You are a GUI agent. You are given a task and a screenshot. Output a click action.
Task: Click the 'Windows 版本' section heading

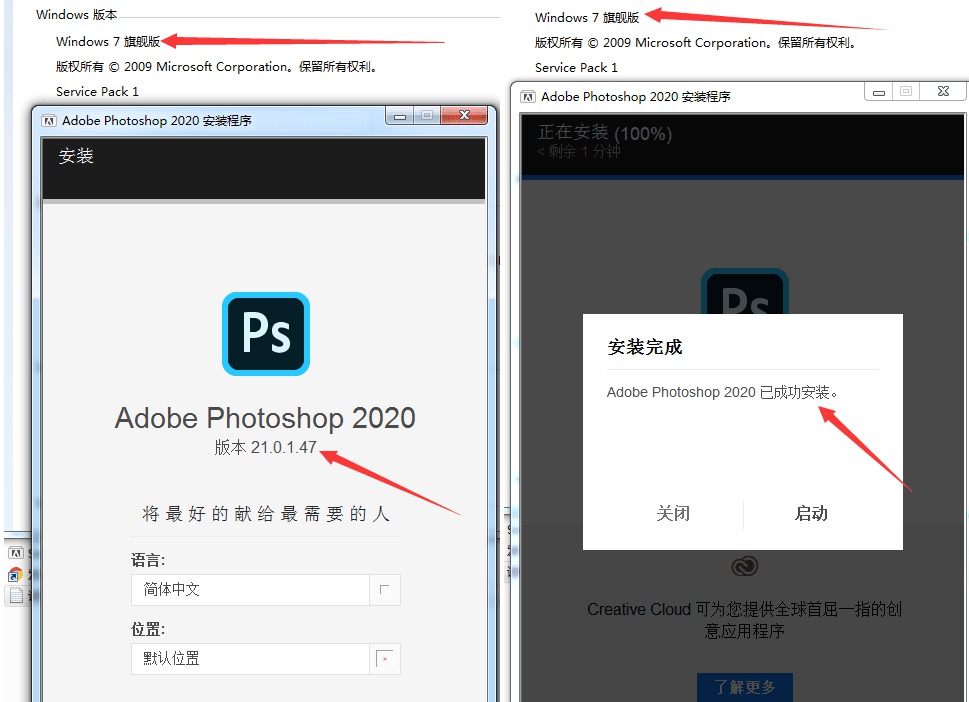coord(76,14)
